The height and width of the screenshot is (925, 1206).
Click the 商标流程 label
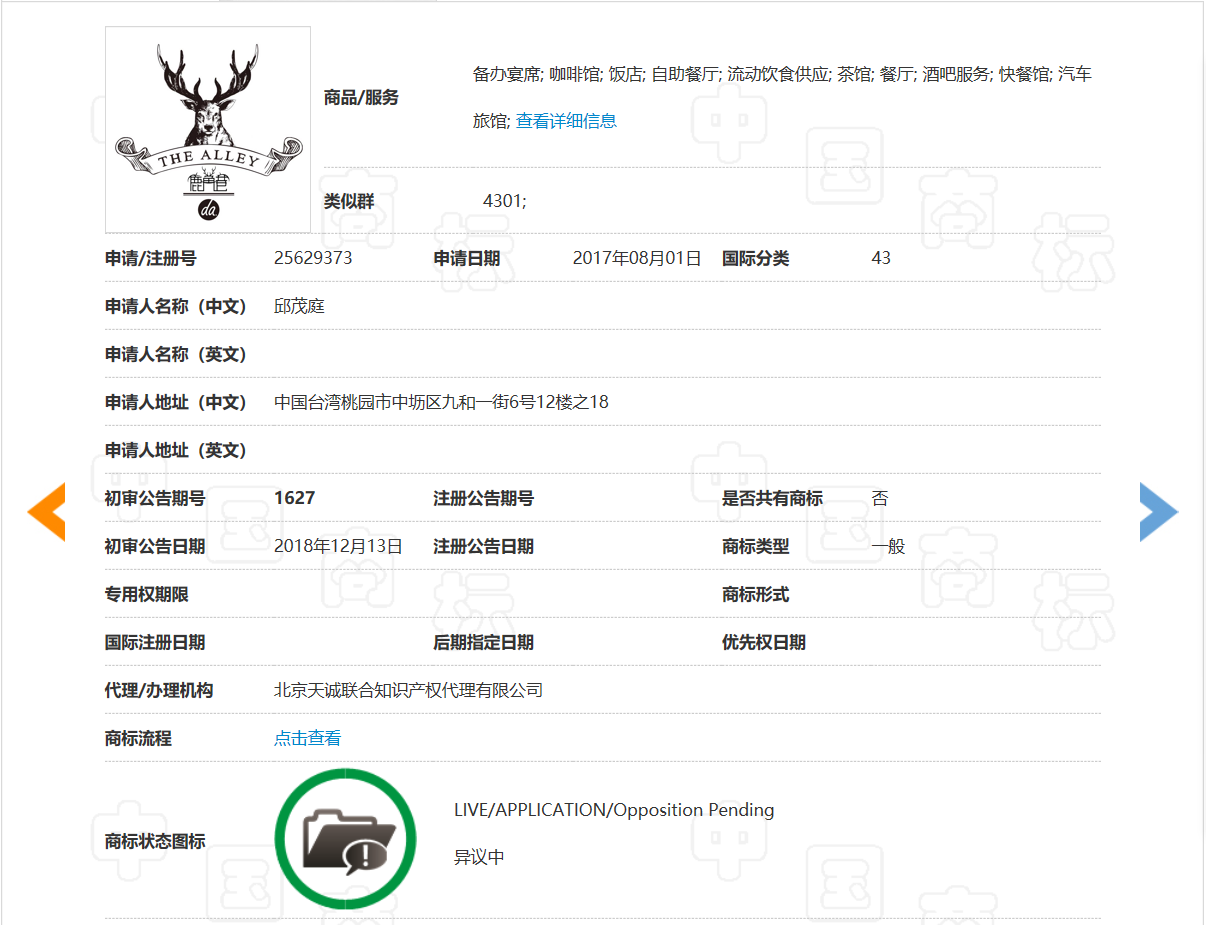coord(139,738)
